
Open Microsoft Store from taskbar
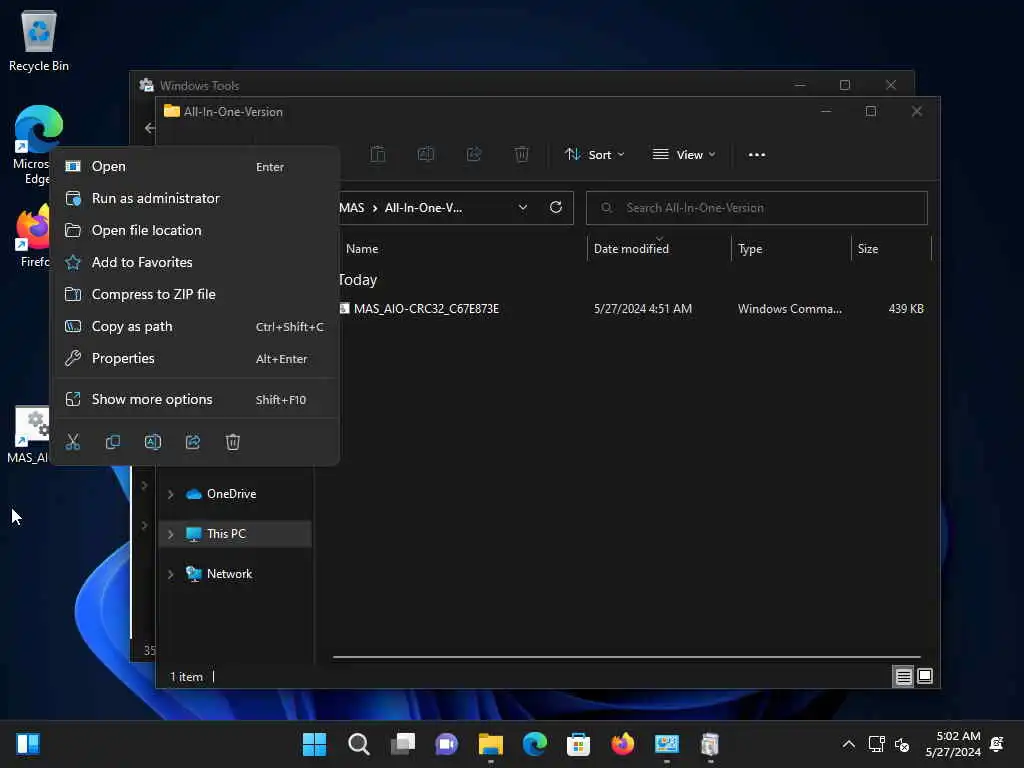click(579, 744)
